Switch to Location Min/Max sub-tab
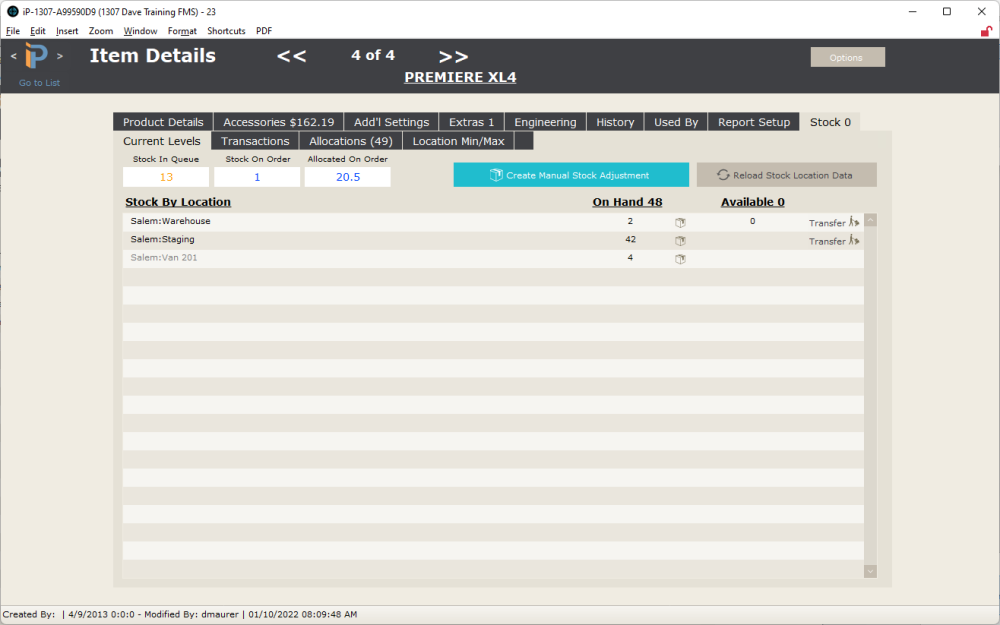Image resolution: width=1000 pixels, height=625 pixels. pos(458,141)
